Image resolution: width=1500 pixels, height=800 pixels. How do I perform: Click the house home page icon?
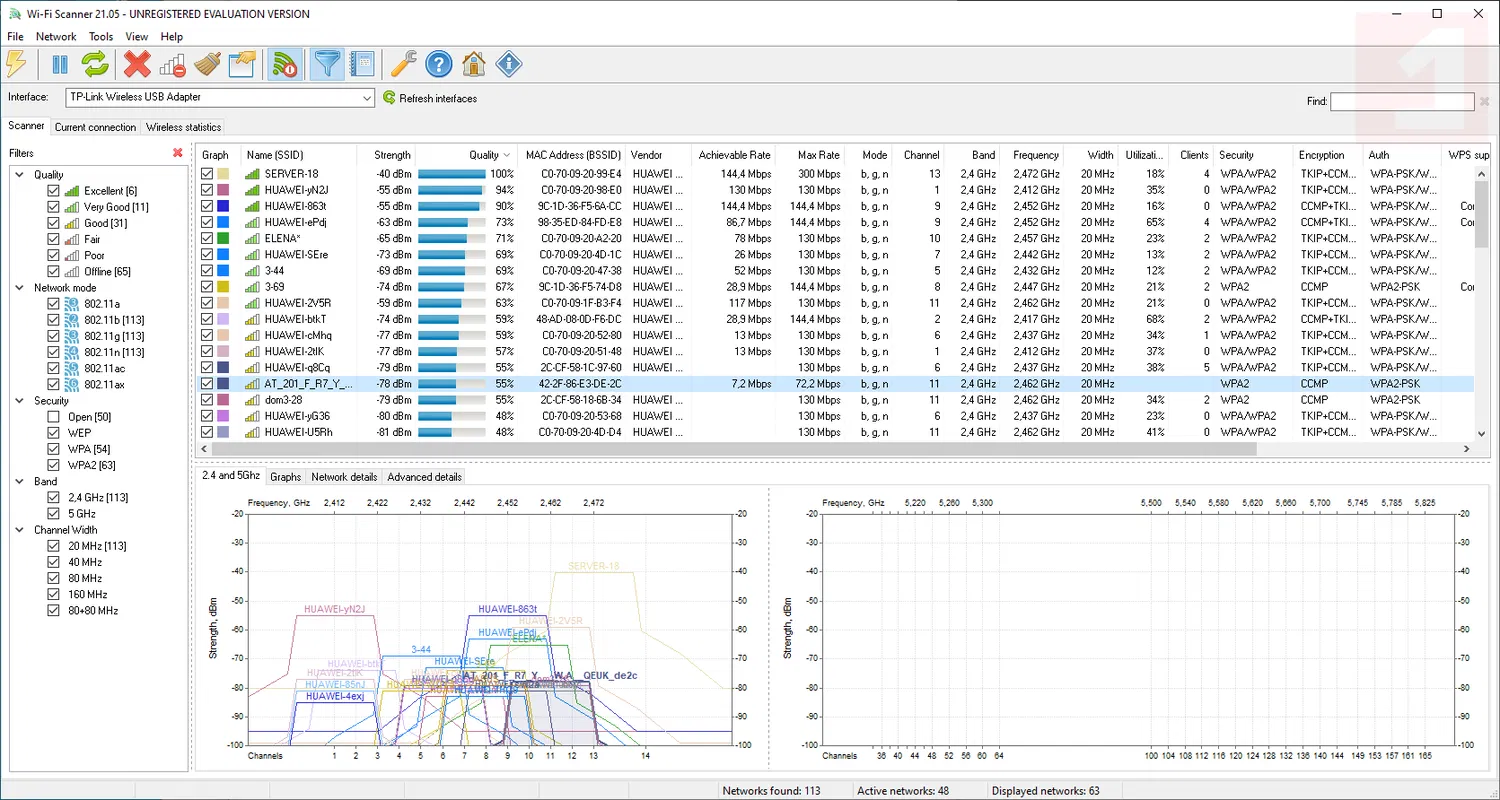pyautogui.click(x=474, y=65)
